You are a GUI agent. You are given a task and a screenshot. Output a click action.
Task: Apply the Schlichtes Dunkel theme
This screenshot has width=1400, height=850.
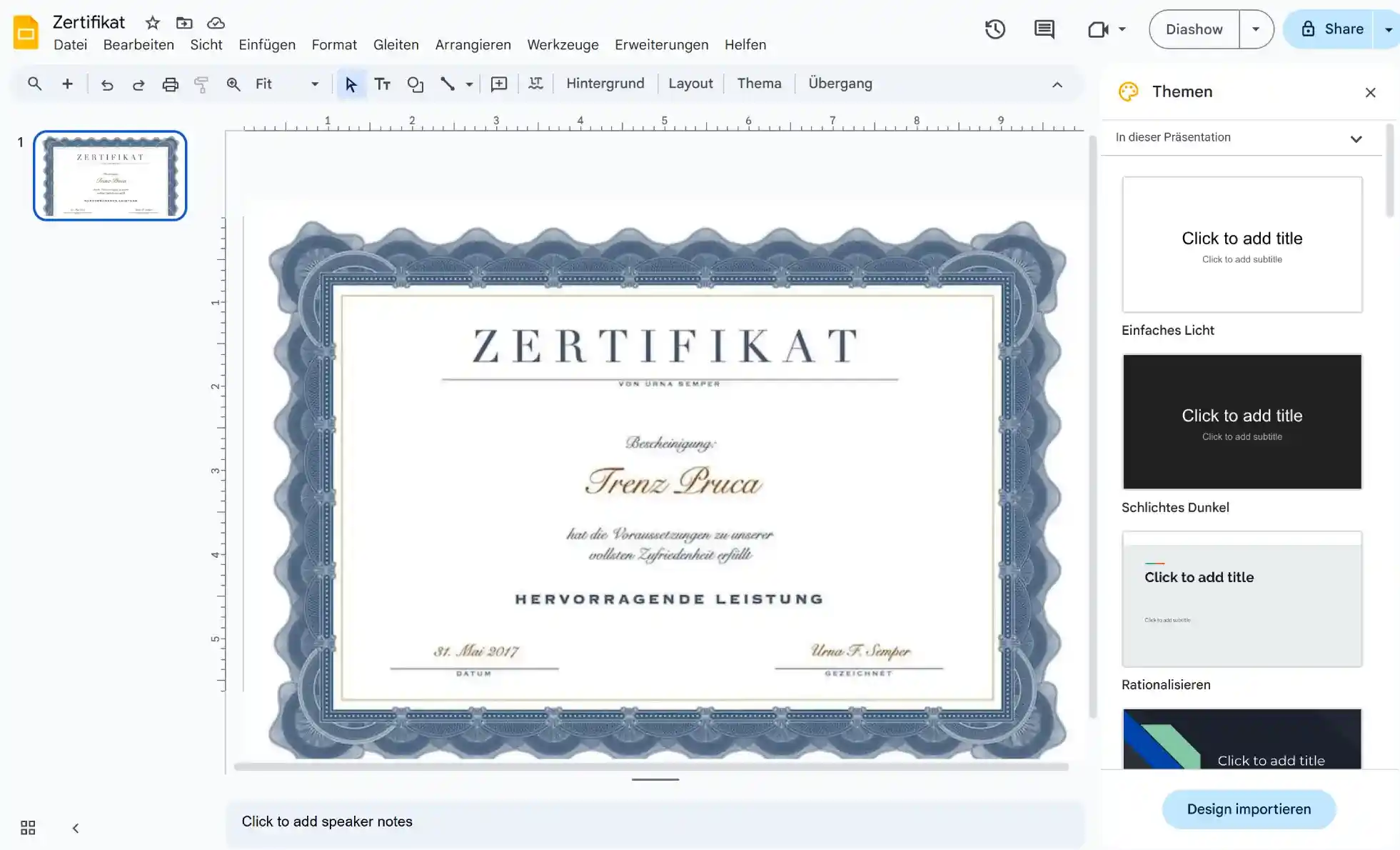point(1242,421)
